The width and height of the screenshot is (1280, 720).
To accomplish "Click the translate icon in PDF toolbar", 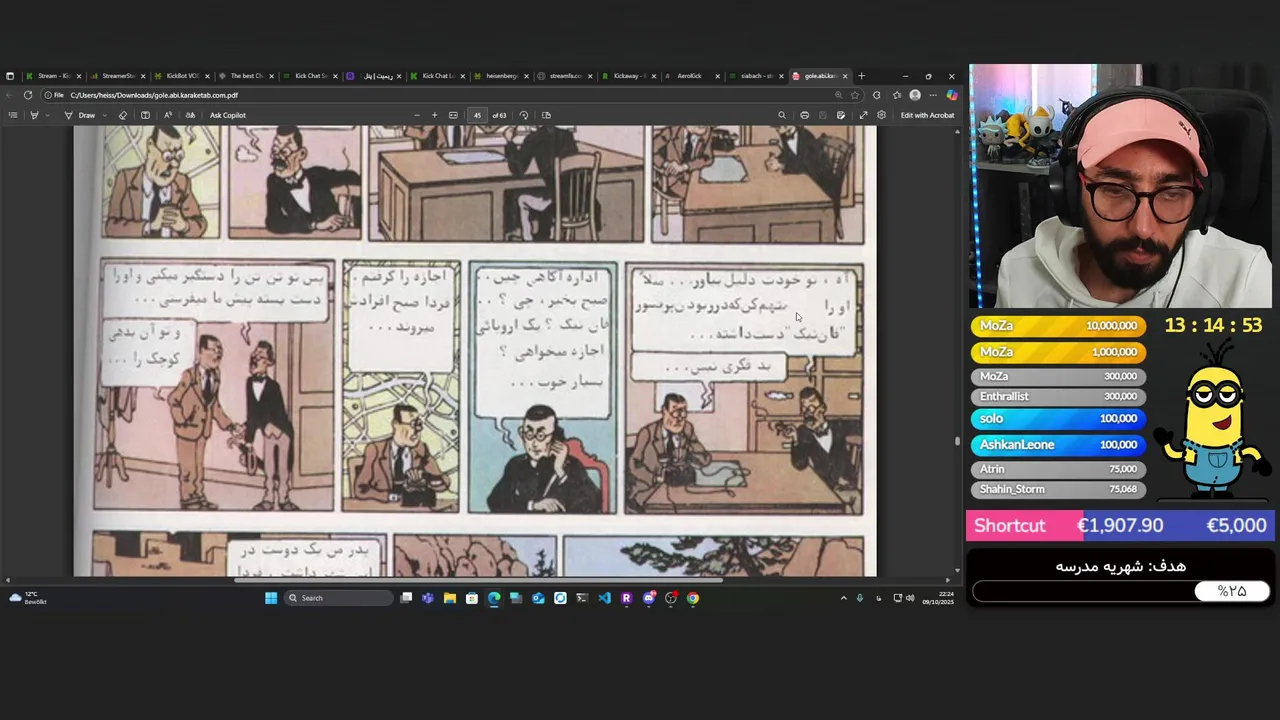I will (x=190, y=115).
